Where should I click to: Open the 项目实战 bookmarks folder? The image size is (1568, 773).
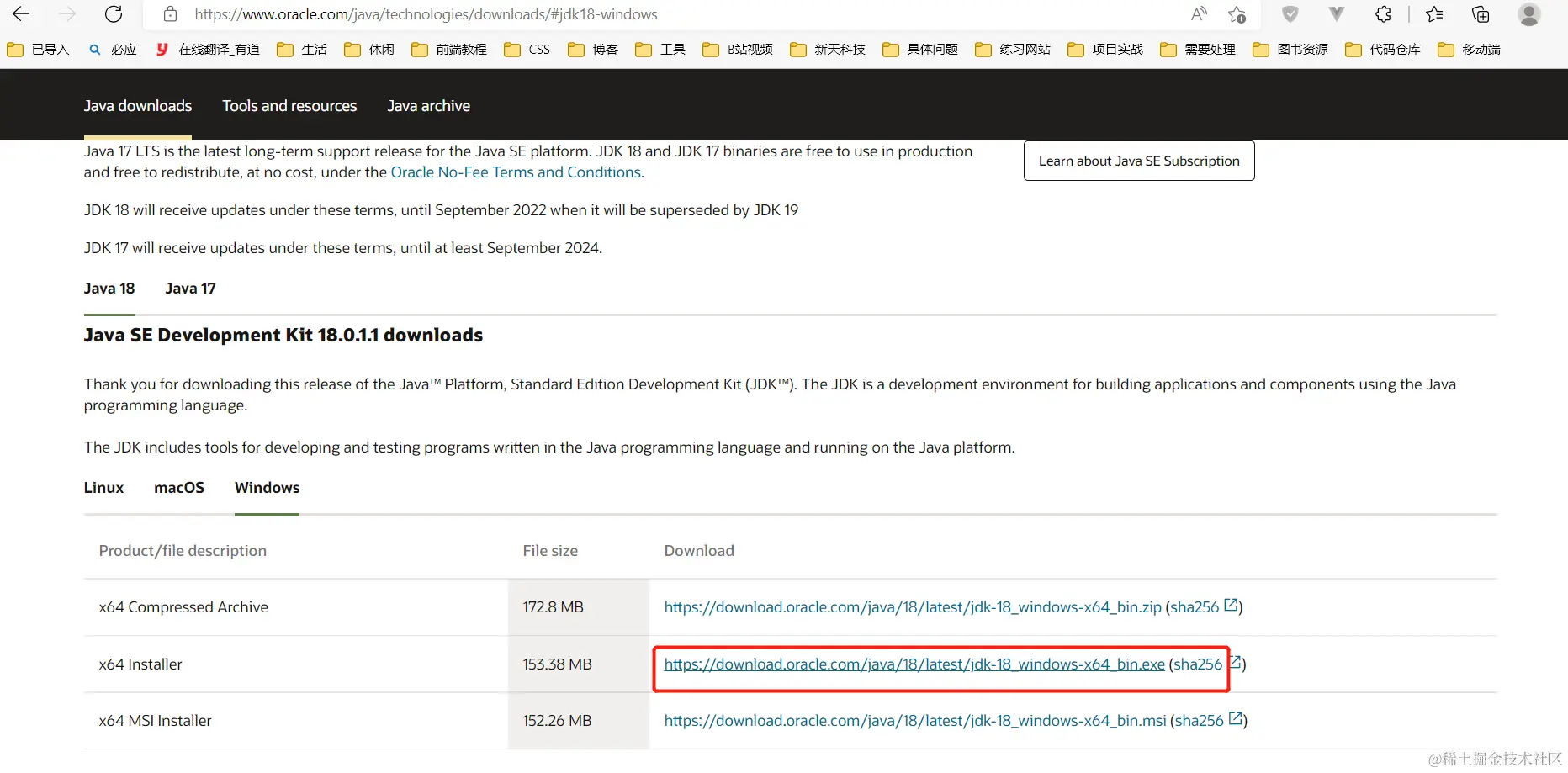pyautogui.click(x=1105, y=50)
